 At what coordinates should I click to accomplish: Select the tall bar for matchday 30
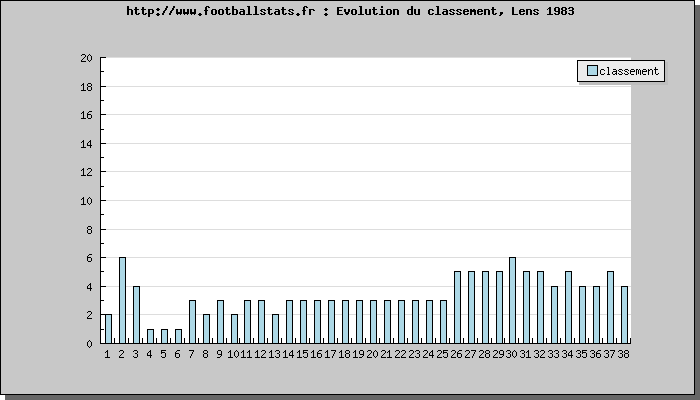point(512,300)
